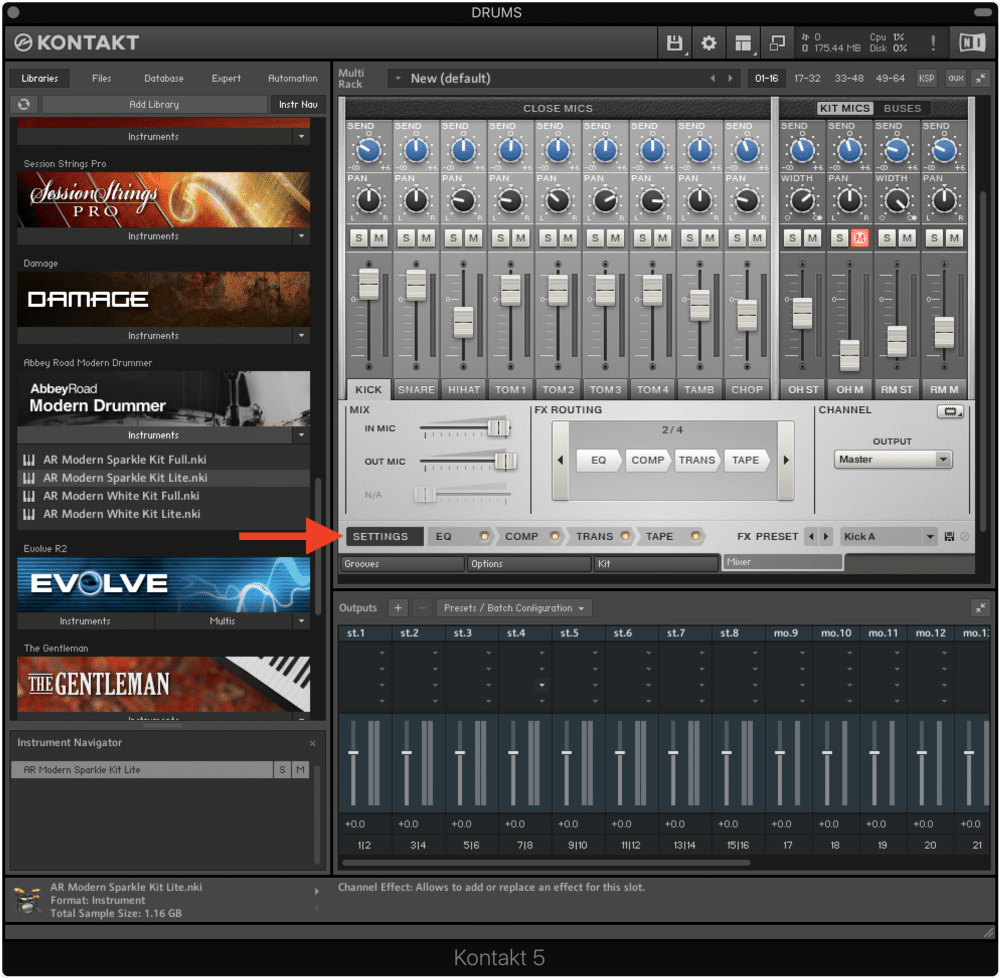1000x978 pixels.
Task: Select previous FX preset arrow
Action: point(811,537)
